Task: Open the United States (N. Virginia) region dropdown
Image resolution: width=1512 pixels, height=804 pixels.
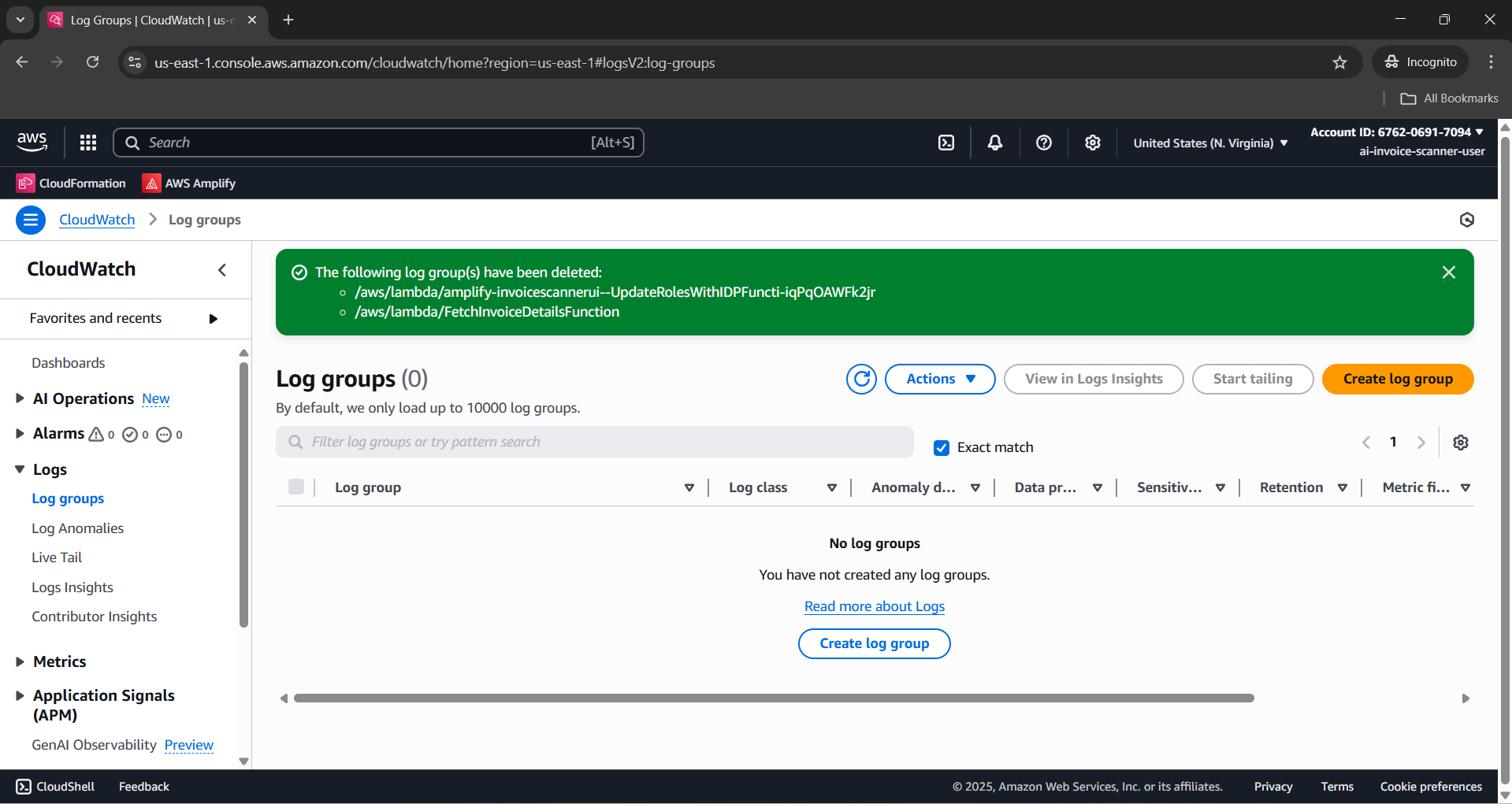Action: pyautogui.click(x=1209, y=143)
